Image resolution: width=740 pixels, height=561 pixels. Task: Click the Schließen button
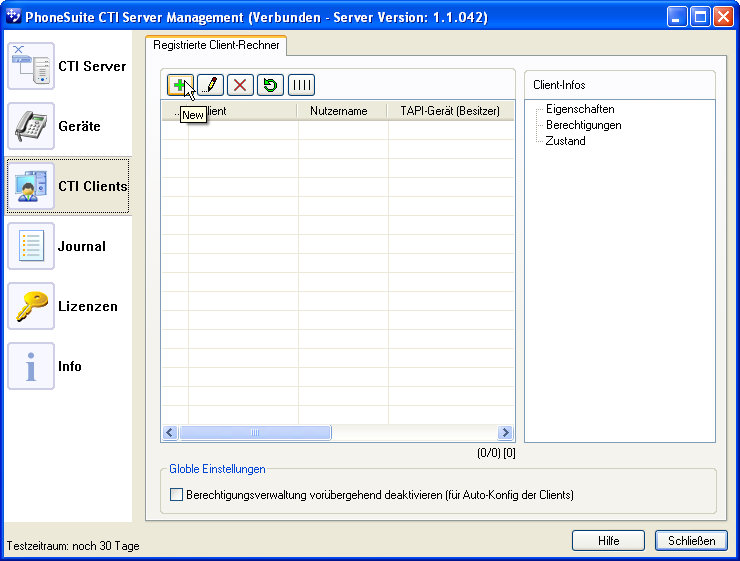tap(691, 540)
